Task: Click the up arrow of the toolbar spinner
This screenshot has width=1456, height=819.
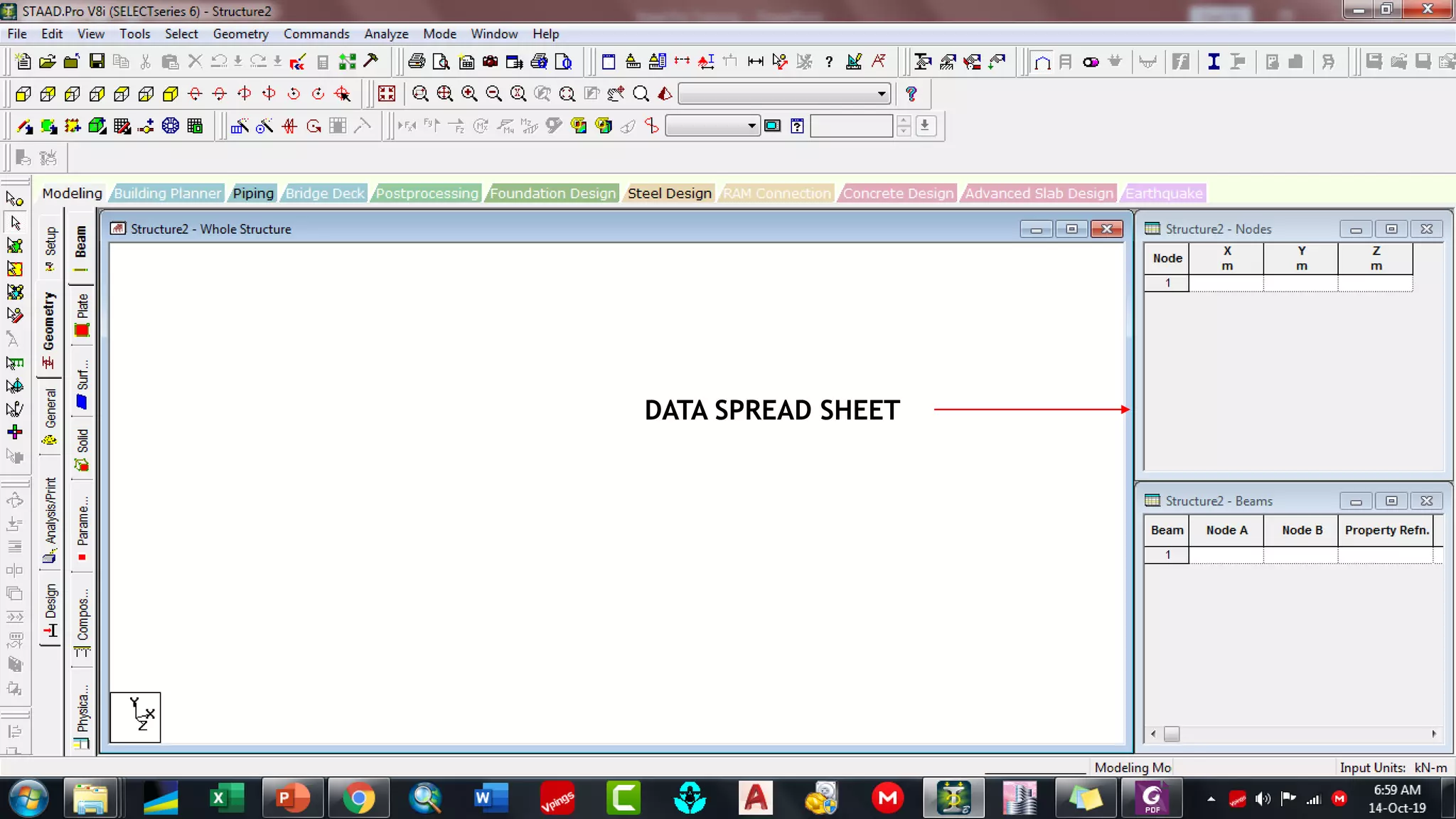Action: (903, 122)
